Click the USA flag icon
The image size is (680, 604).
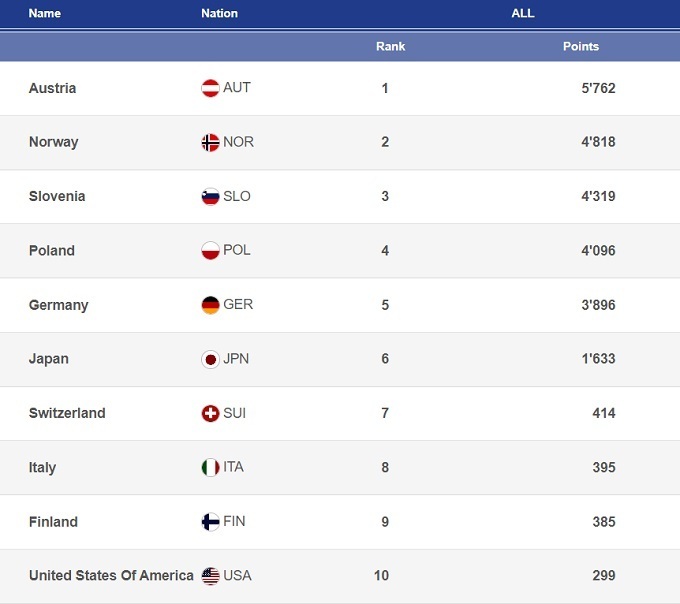(x=210, y=575)
